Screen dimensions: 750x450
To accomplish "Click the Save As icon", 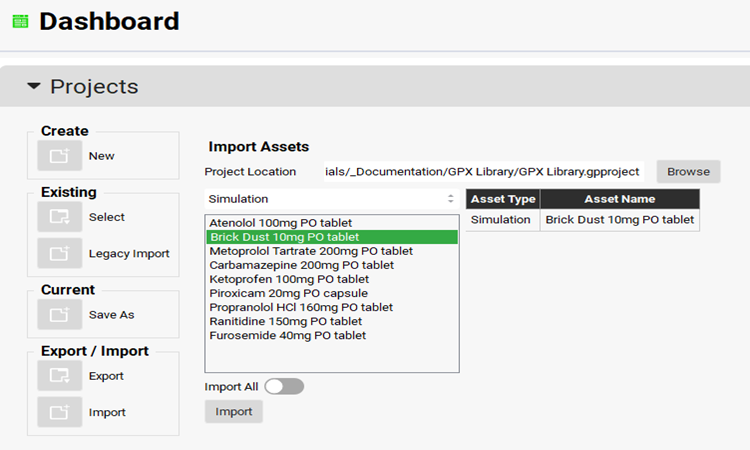I will point(60,315).
